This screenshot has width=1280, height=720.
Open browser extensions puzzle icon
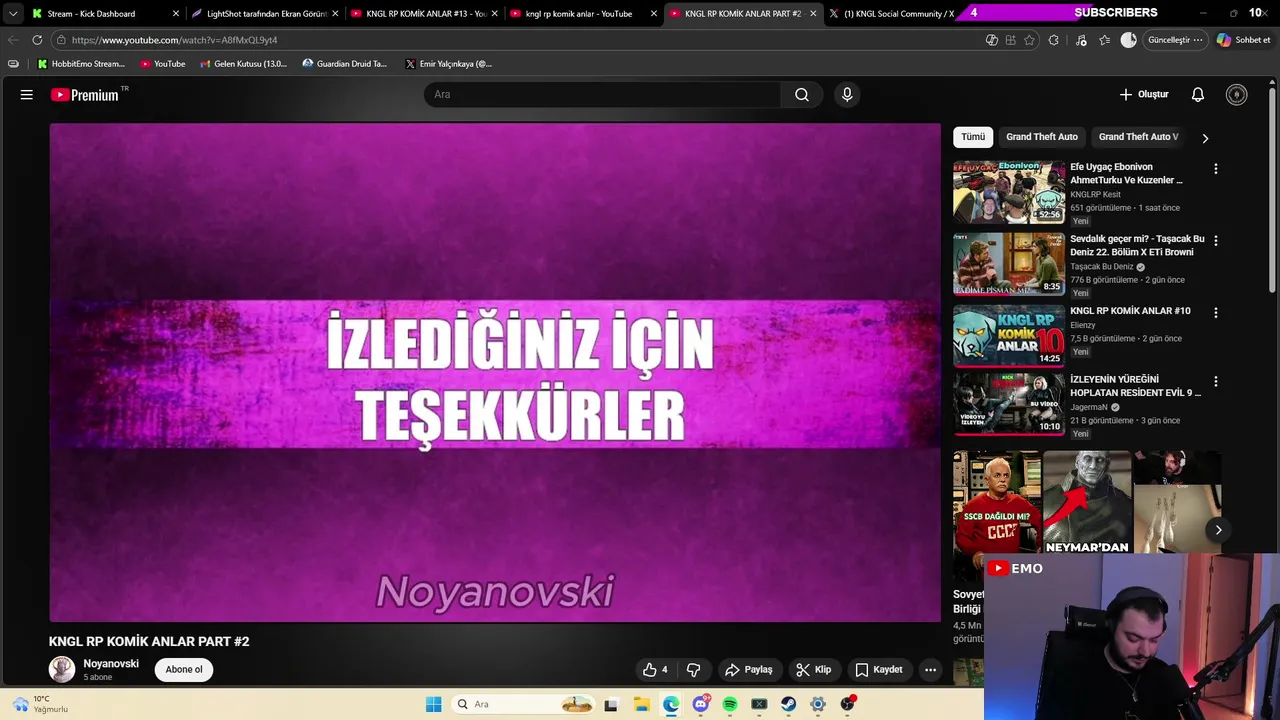coord(1053,40)
